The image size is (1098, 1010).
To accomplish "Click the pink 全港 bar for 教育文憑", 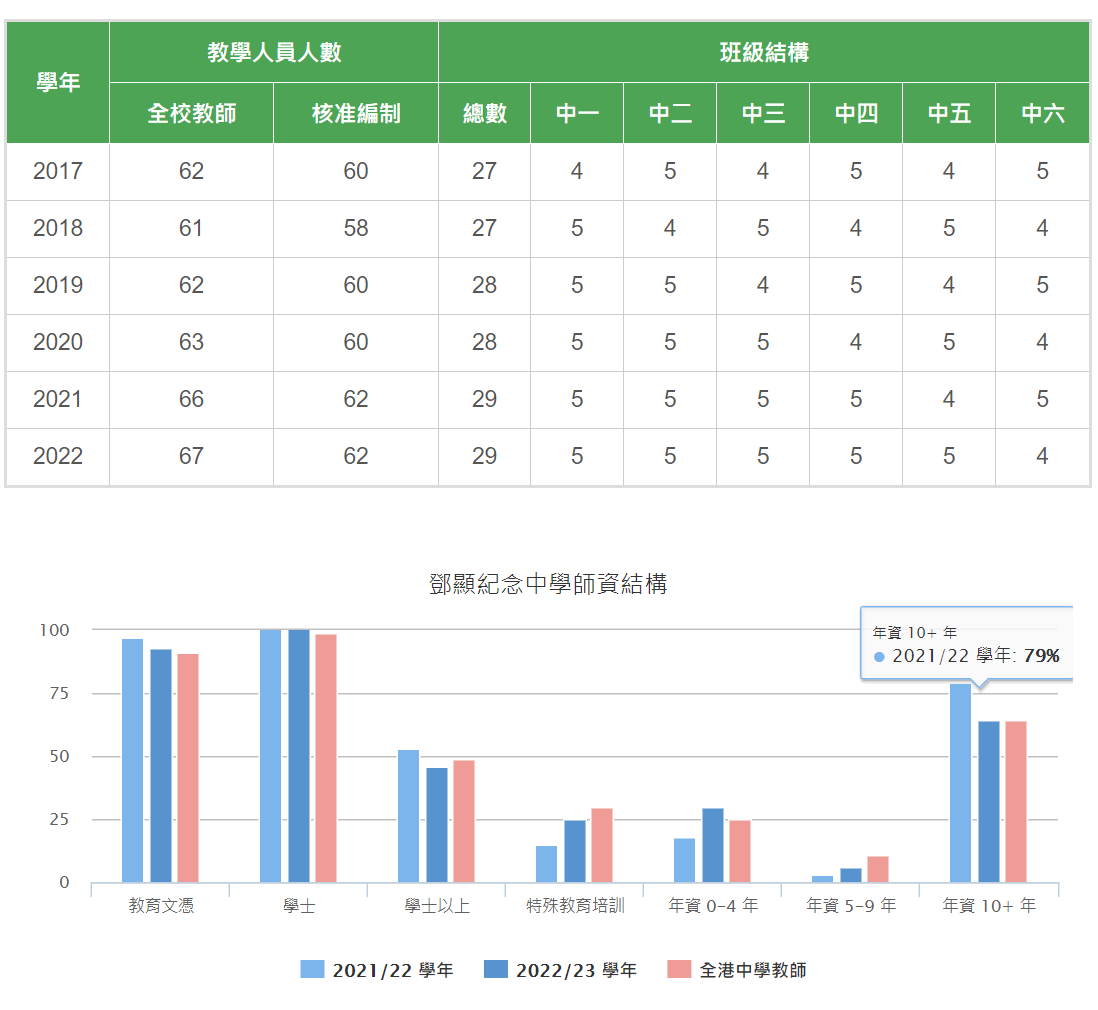I will 188,768.
